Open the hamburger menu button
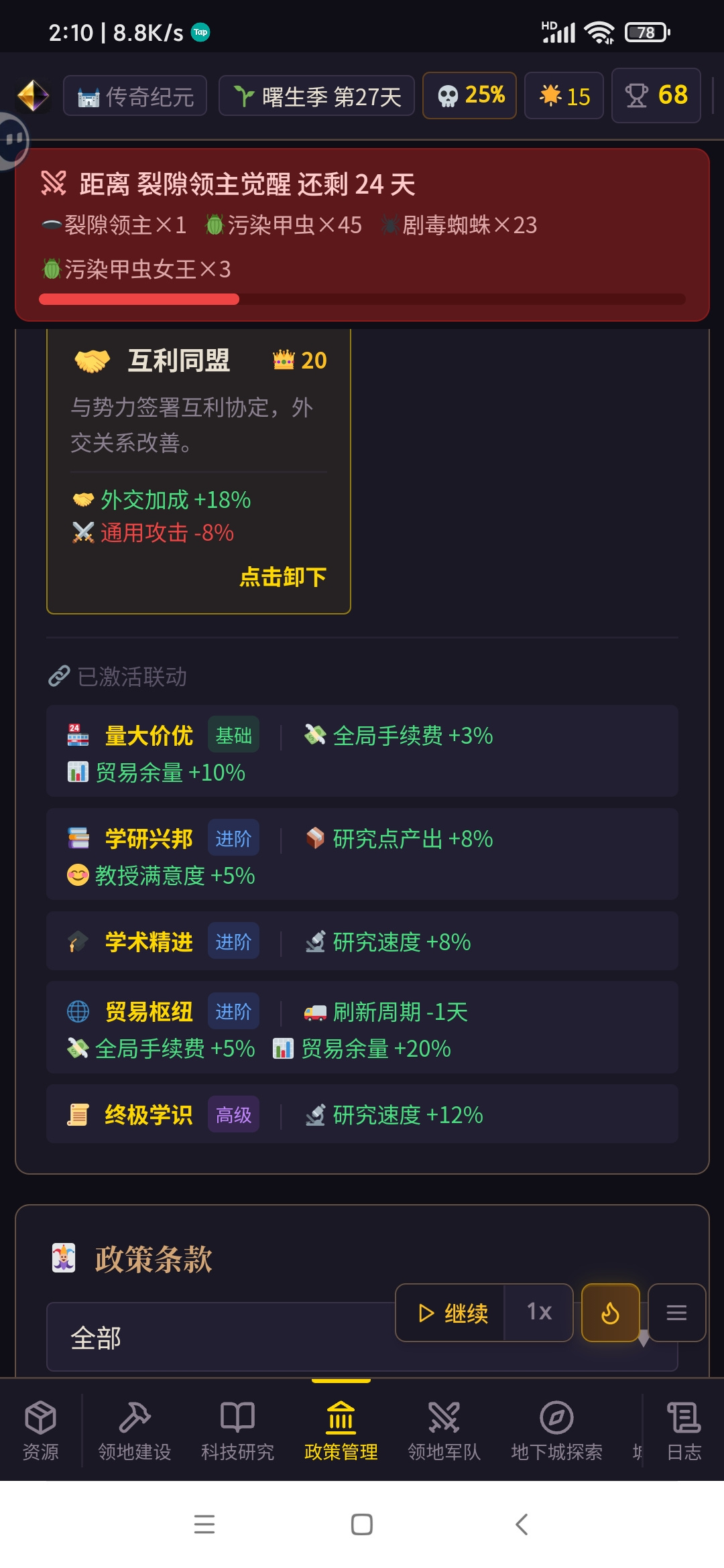The height and width of the screenshot is (1568, 724). pos(676,1313)
